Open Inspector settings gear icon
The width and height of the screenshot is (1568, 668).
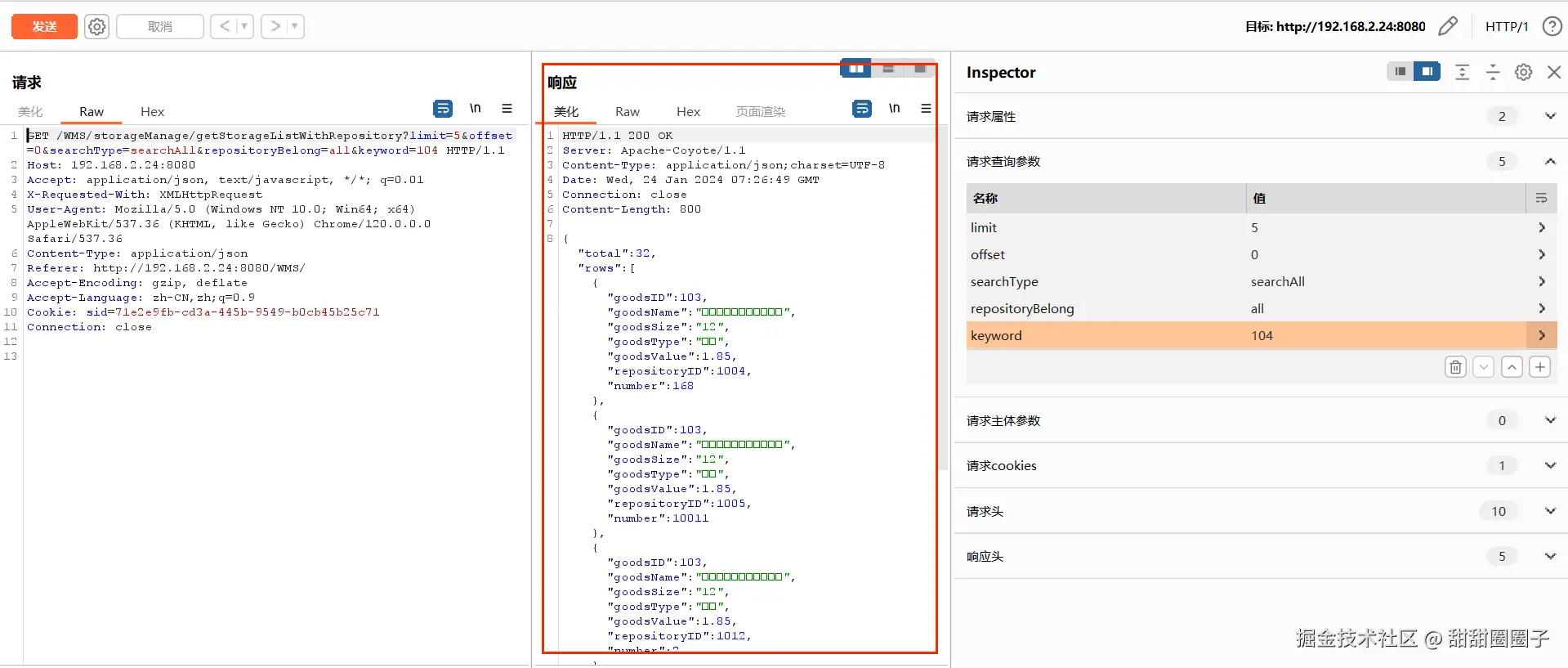pos(1523,72)
